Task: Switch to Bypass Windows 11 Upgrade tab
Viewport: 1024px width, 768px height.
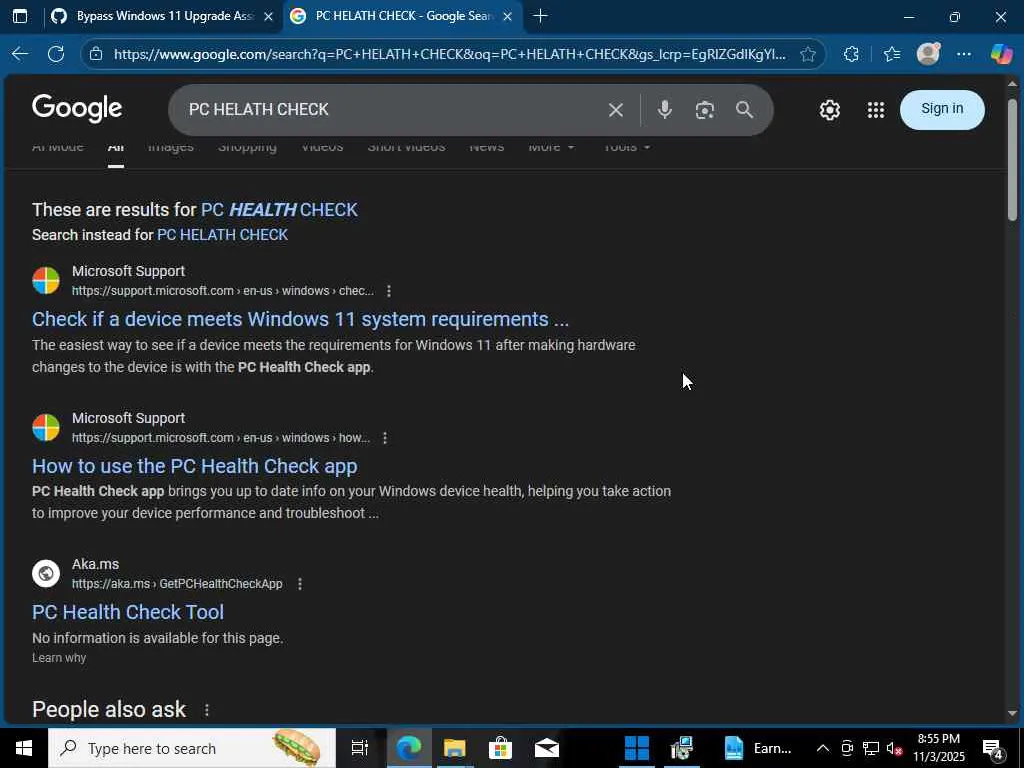Action: click(164, 16)
